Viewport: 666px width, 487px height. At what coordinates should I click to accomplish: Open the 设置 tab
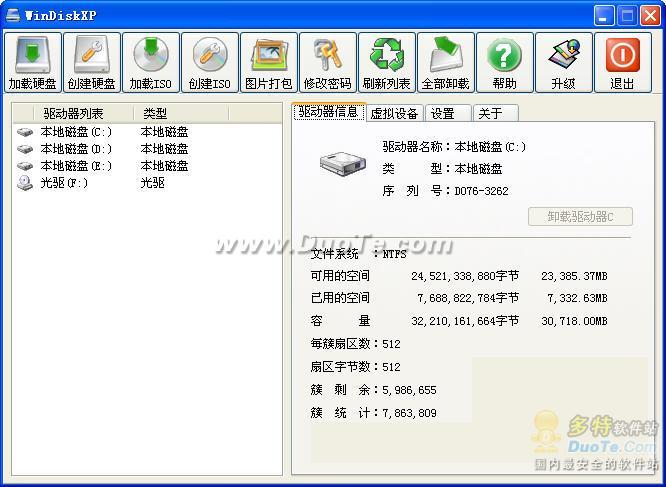[x=443, y=113]
